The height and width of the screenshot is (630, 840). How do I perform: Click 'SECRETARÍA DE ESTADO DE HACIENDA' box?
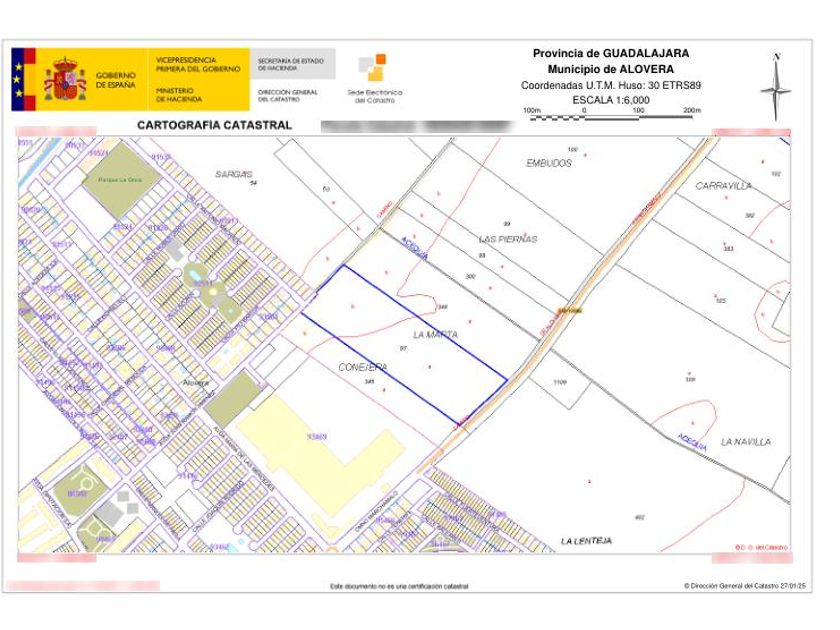(292, 64)
